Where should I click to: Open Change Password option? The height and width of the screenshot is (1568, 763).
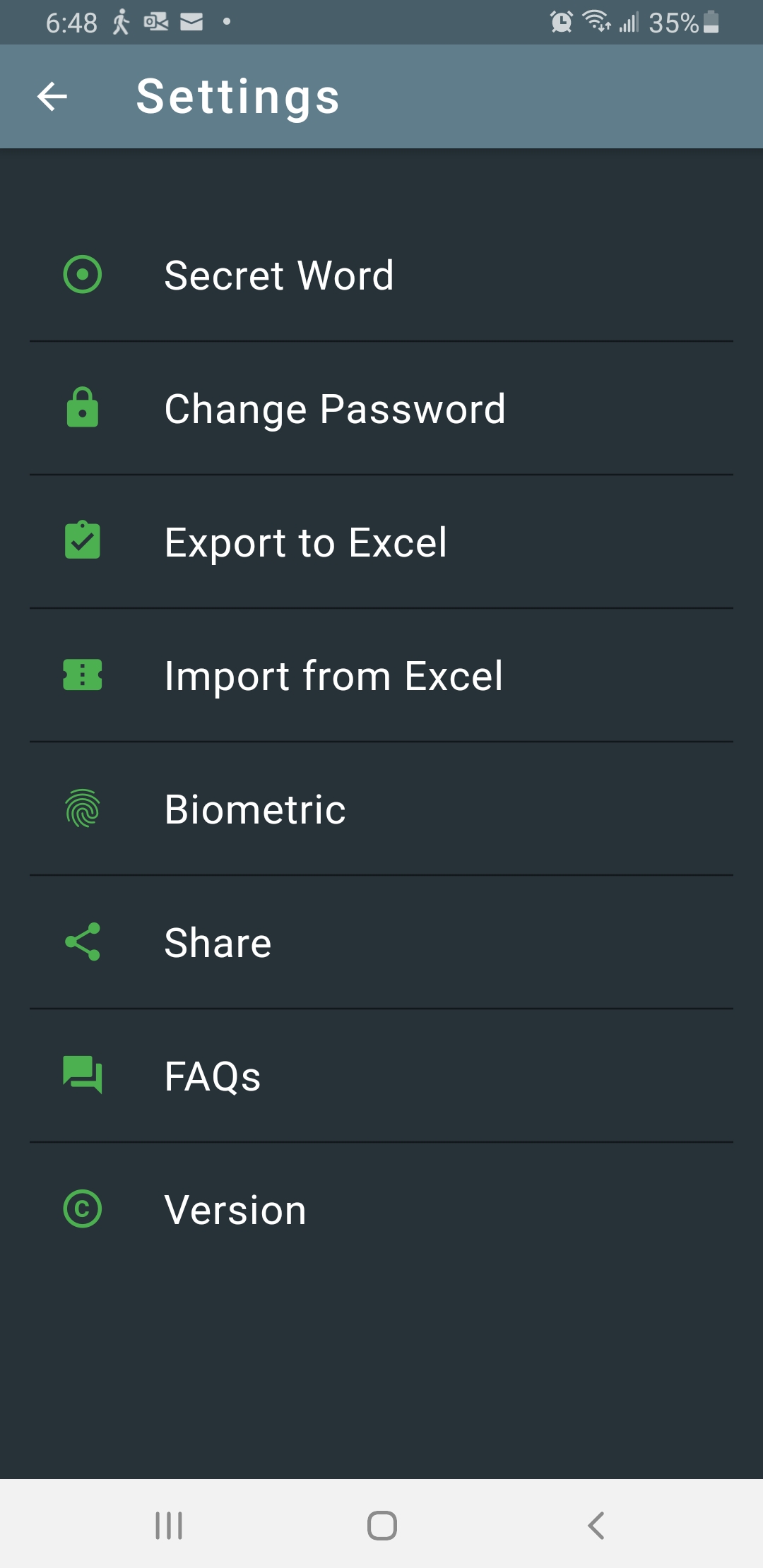pyautogui.click(x=335, y=408)
